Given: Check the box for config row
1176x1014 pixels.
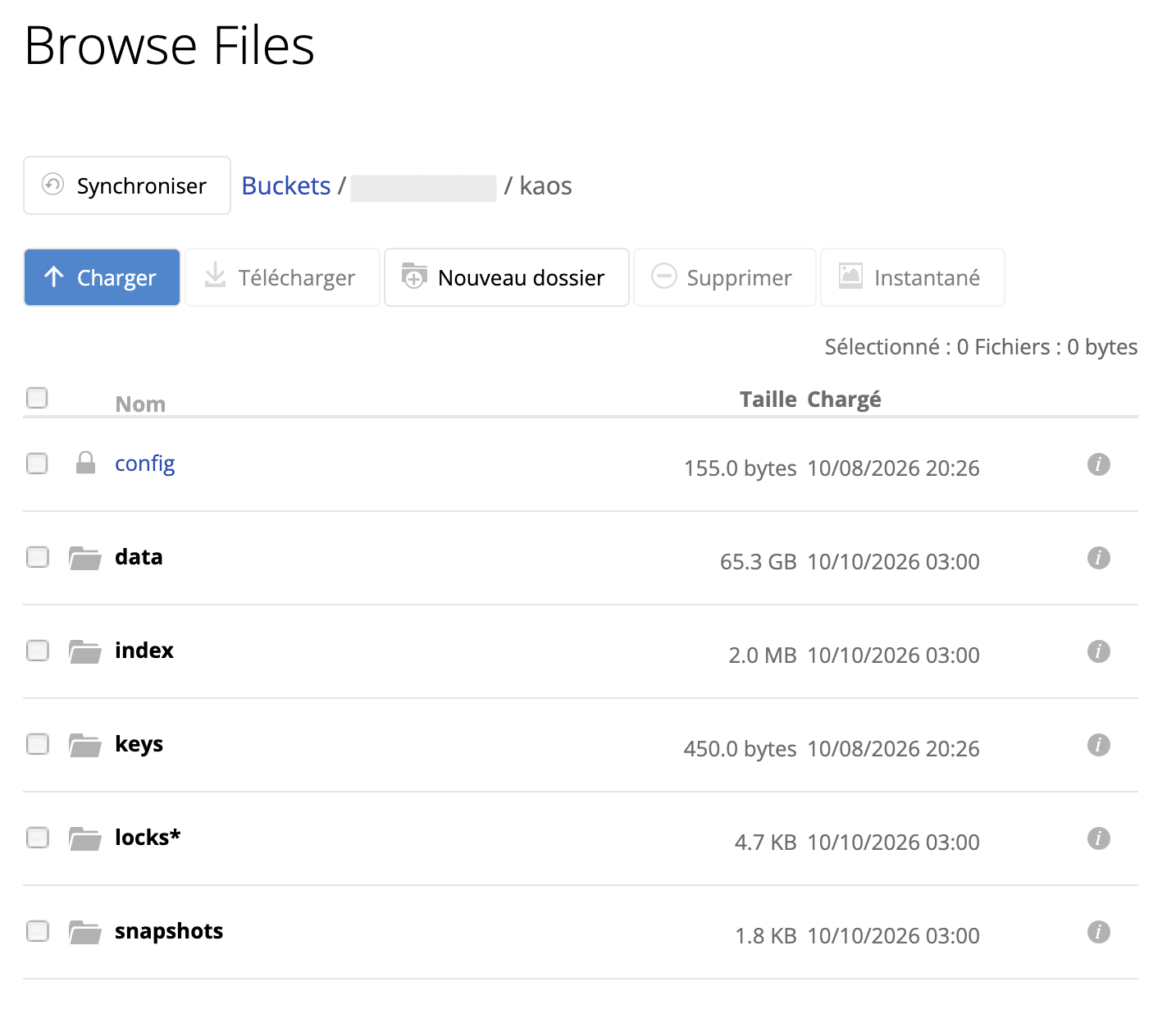Looking at the screenshot, I should (x=37, y=464).
